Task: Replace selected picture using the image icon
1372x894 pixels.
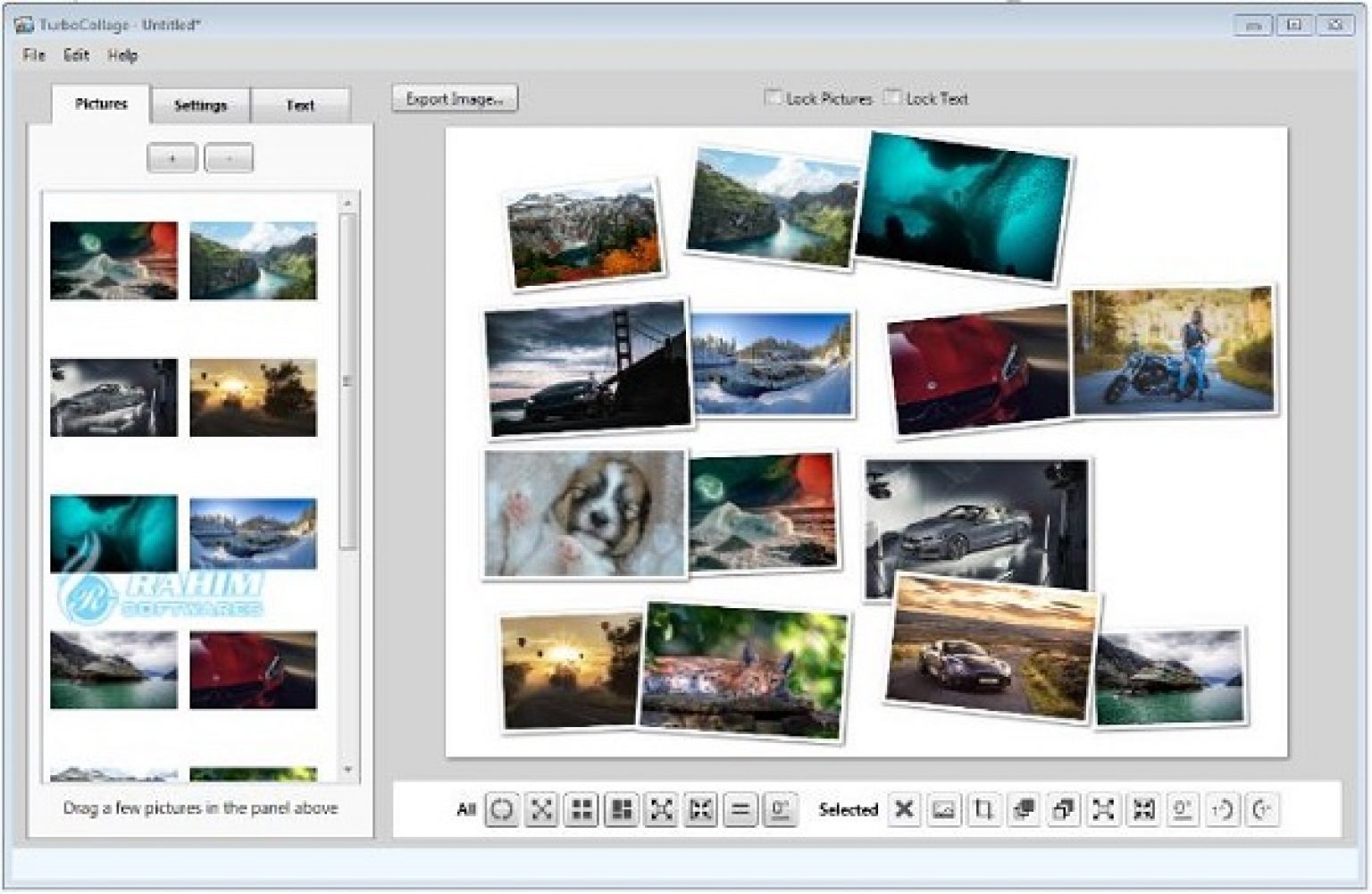Action: [943, 810]
